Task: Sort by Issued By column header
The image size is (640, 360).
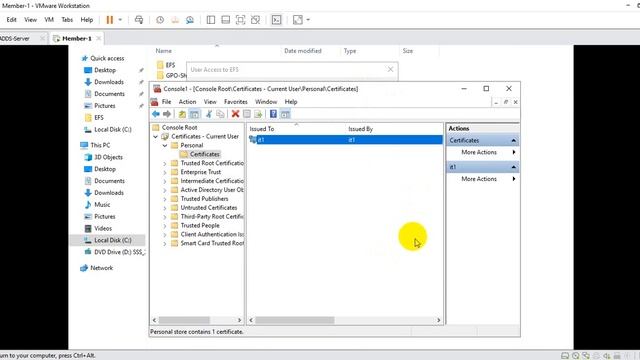Action: tap(360, 129)
